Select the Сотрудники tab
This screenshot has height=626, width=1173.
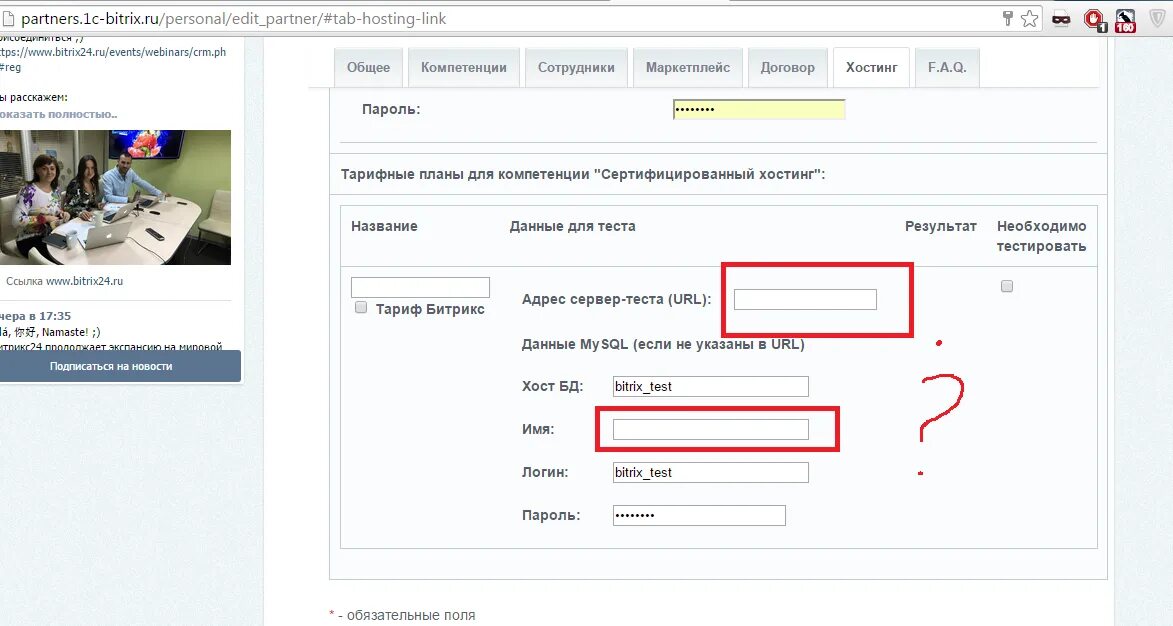click(x=576, y=67)
